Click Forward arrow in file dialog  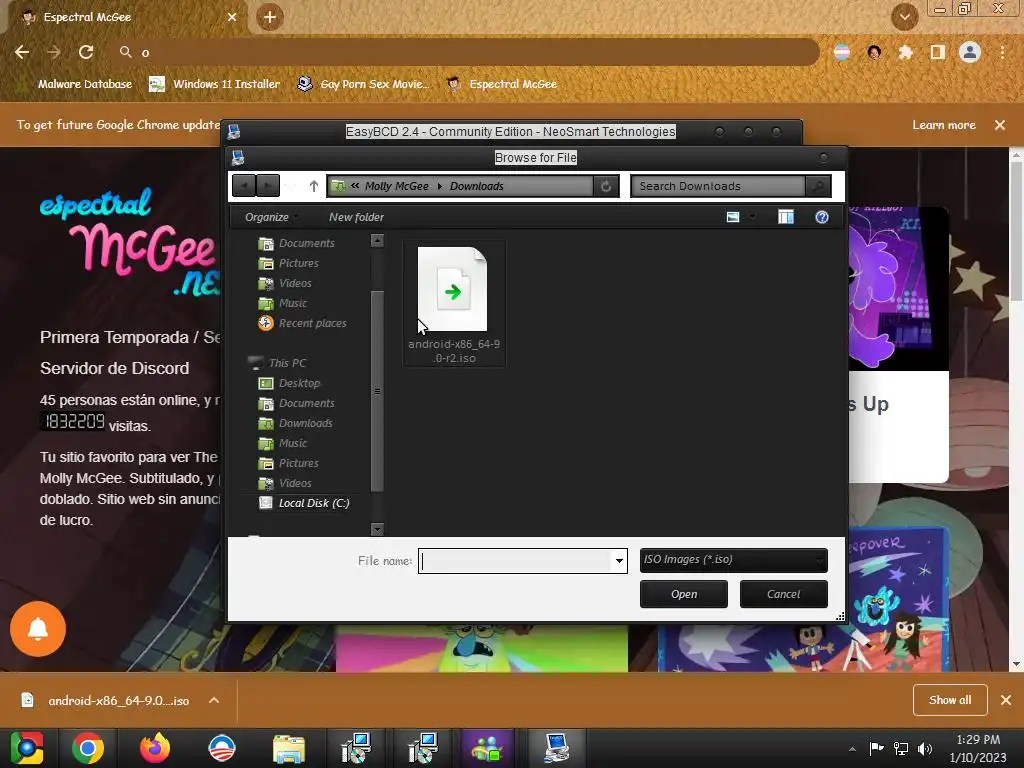click(x=268, y=186)
